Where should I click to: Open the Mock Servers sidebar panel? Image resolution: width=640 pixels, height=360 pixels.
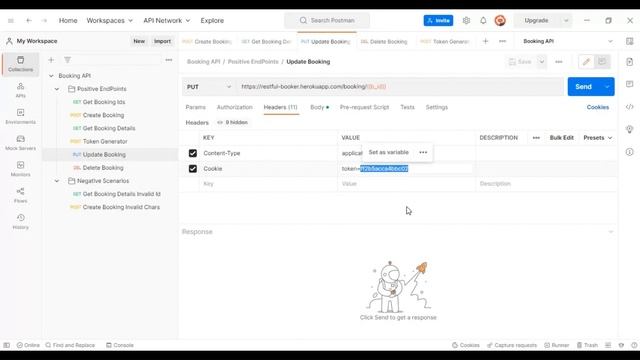coord(20,142)
